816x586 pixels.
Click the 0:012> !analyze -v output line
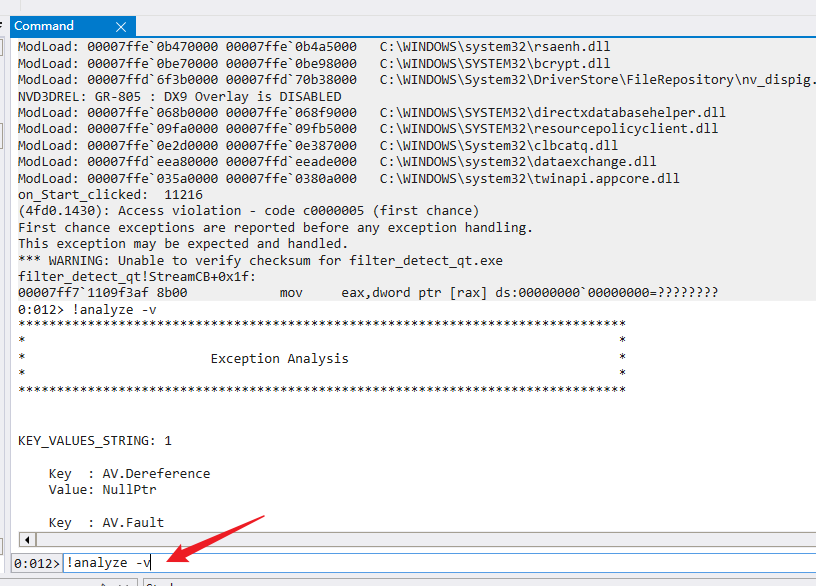click(87, 310)
